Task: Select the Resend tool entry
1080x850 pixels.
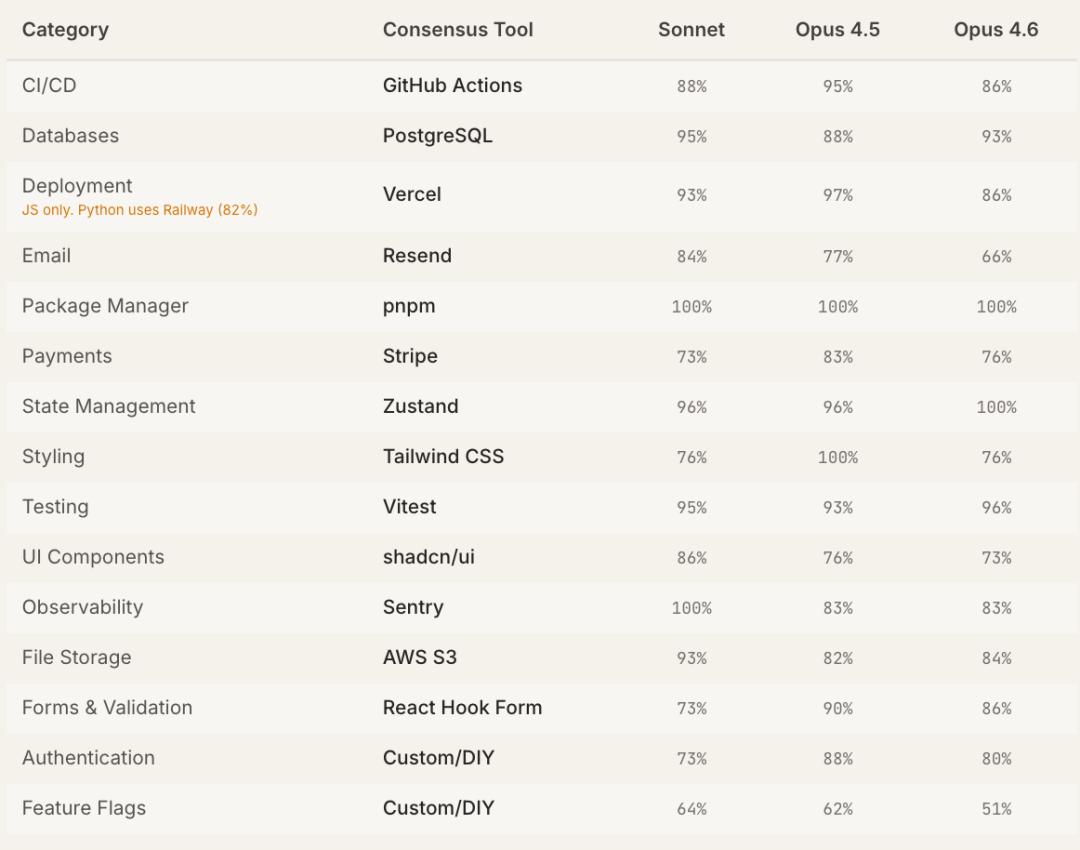Action: pos(417,256)
